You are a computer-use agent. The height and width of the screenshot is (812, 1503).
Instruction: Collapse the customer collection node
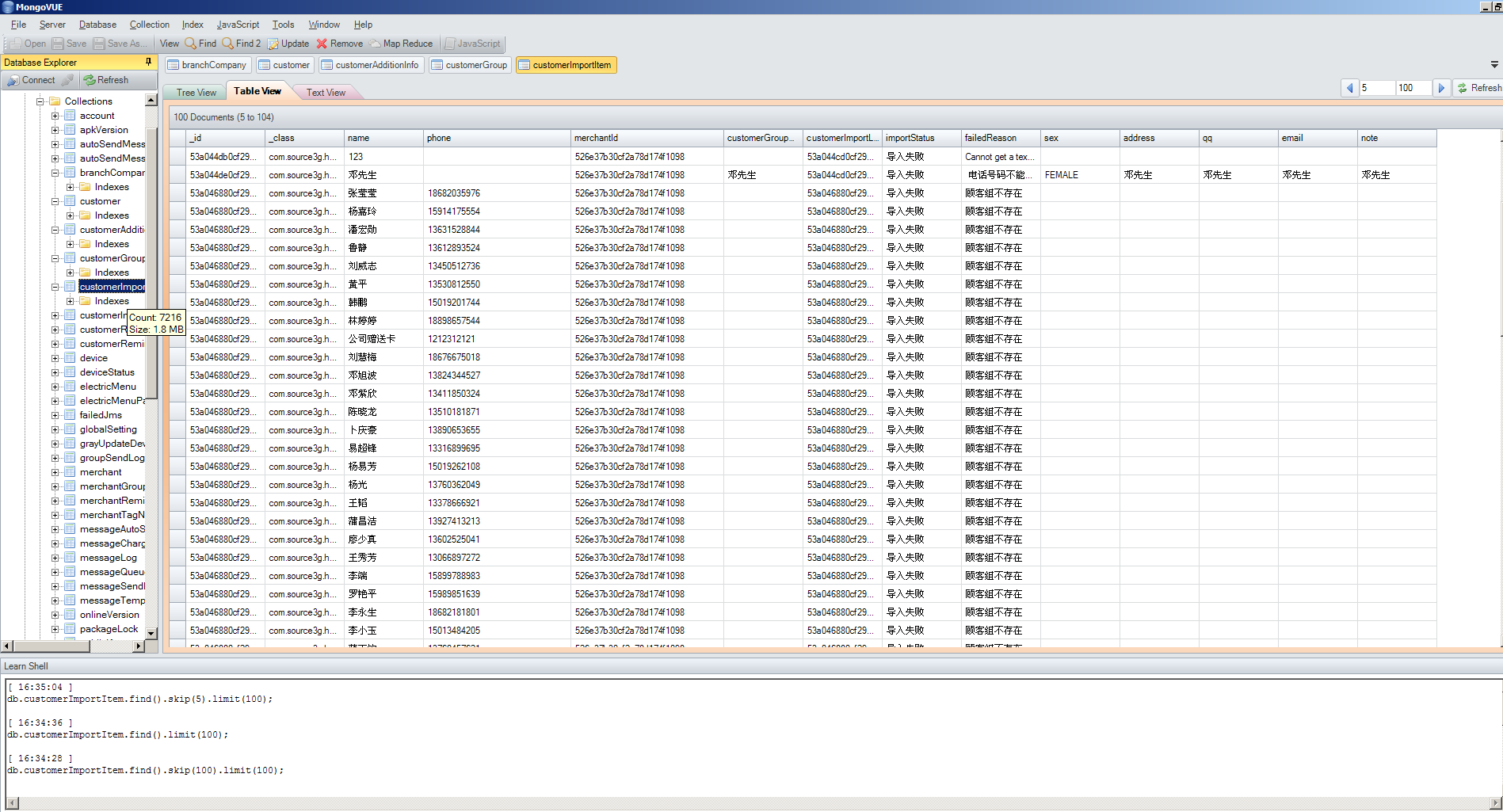(55, 201)
